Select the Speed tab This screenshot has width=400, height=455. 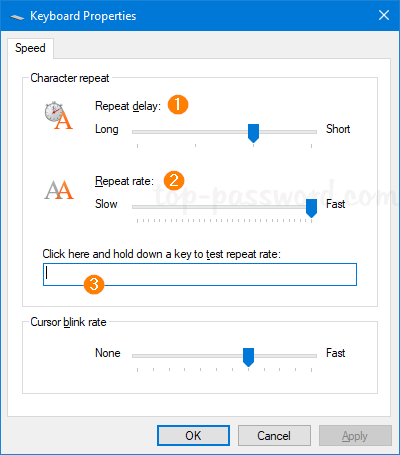pos(30,48)
